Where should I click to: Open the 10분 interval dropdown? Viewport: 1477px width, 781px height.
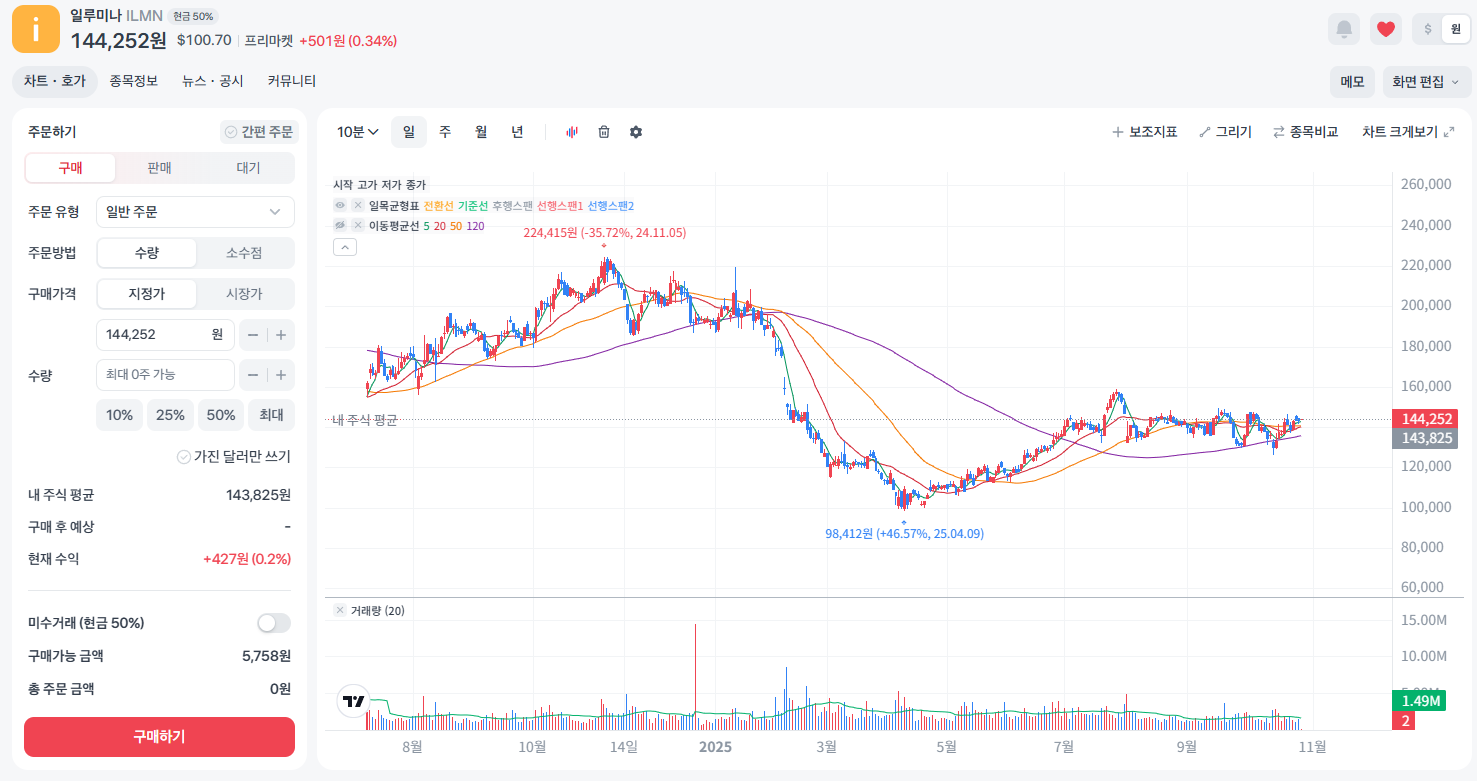click(358, 132)
